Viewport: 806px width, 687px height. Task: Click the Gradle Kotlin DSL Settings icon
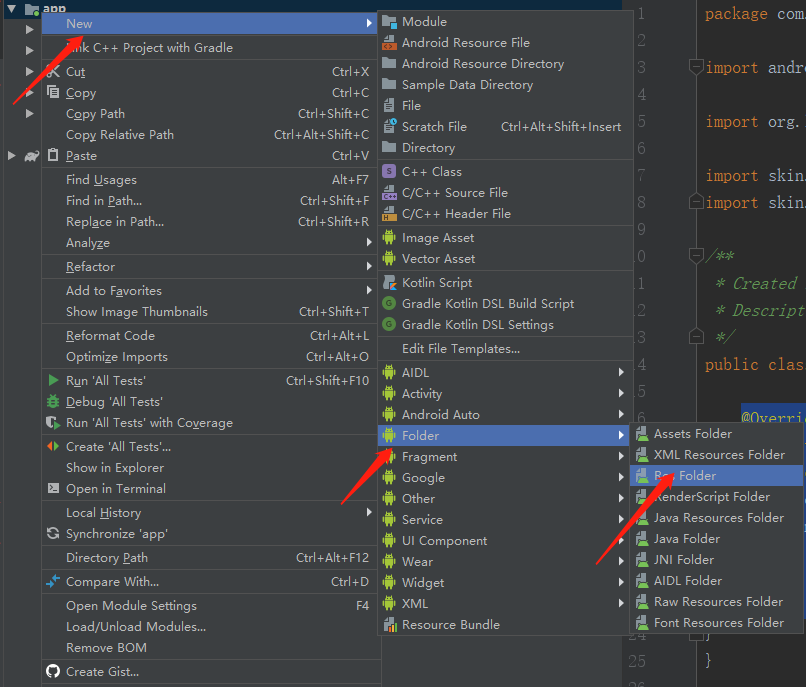(389, 324)
